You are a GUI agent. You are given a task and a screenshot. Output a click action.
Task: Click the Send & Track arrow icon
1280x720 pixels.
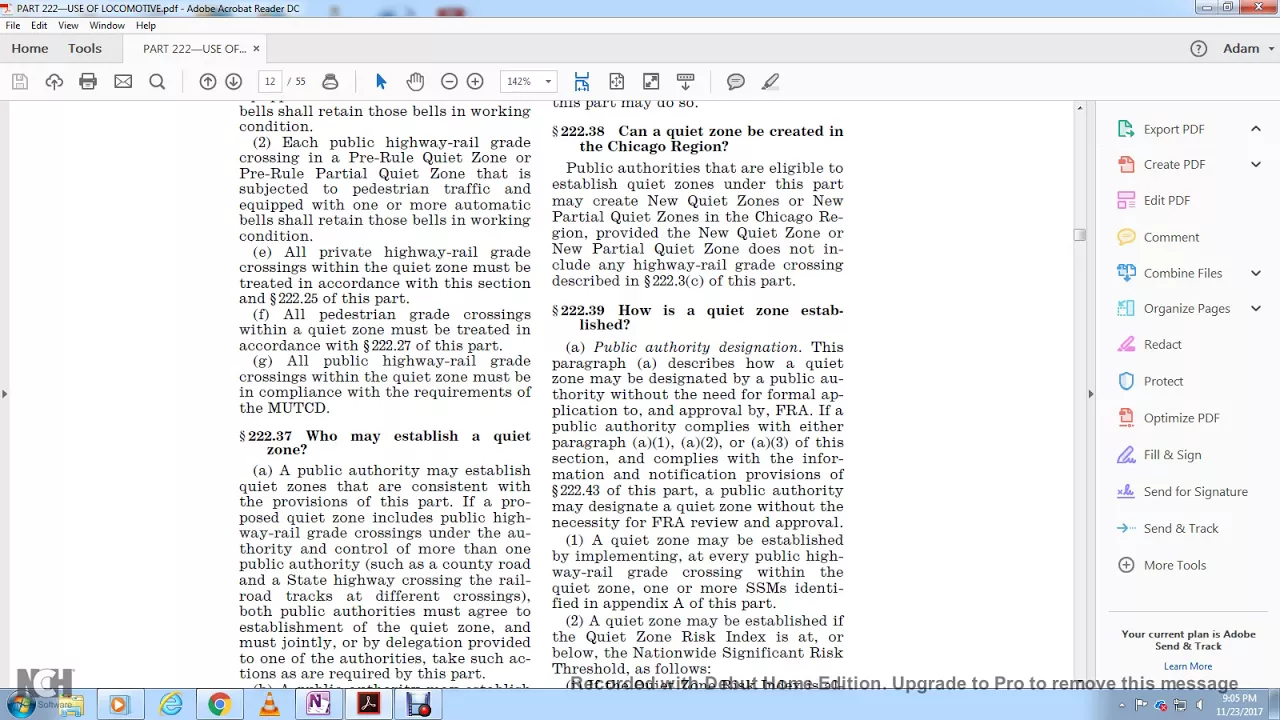coord(1126,528)
